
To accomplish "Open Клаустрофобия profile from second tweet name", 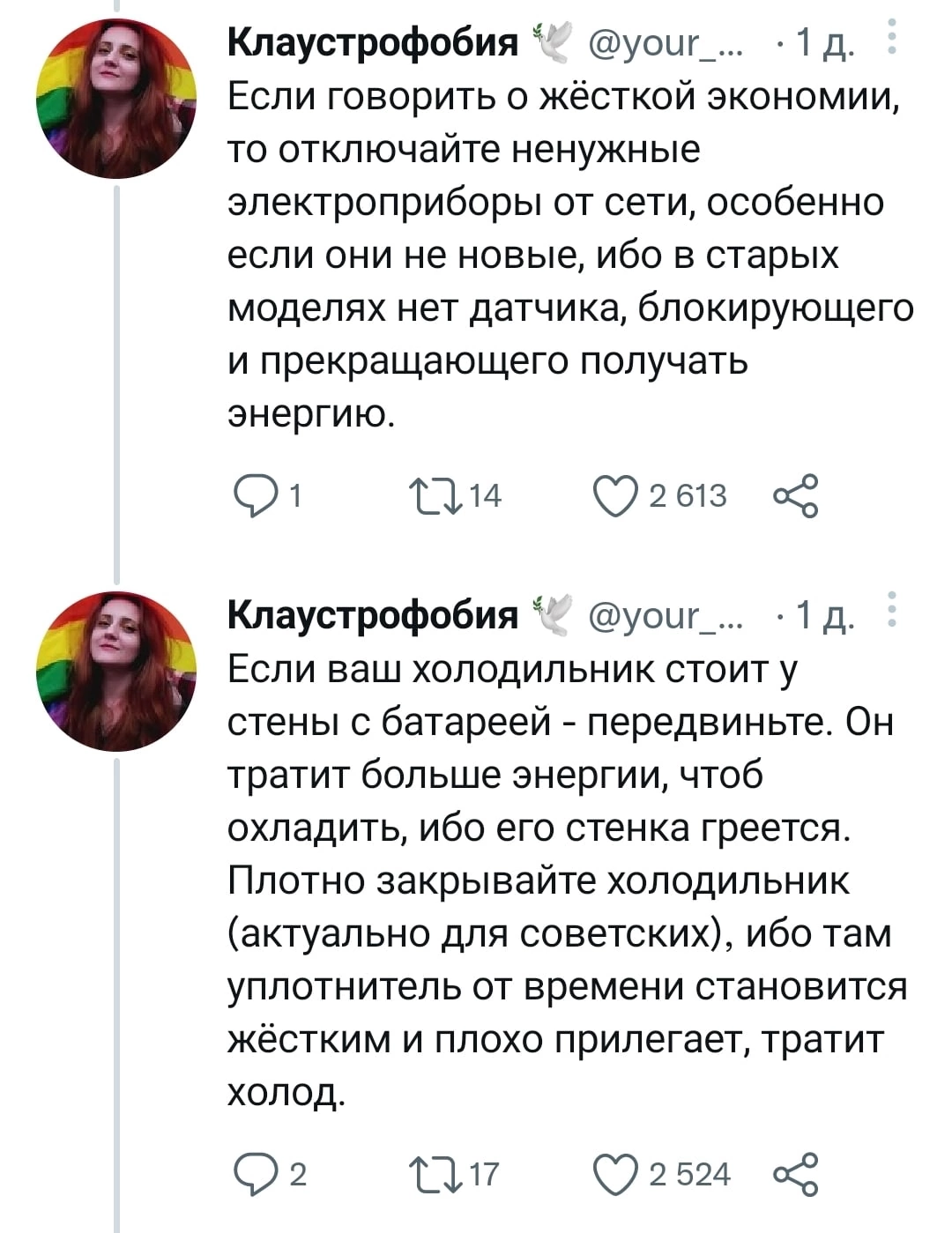I will tap(372, 613).
